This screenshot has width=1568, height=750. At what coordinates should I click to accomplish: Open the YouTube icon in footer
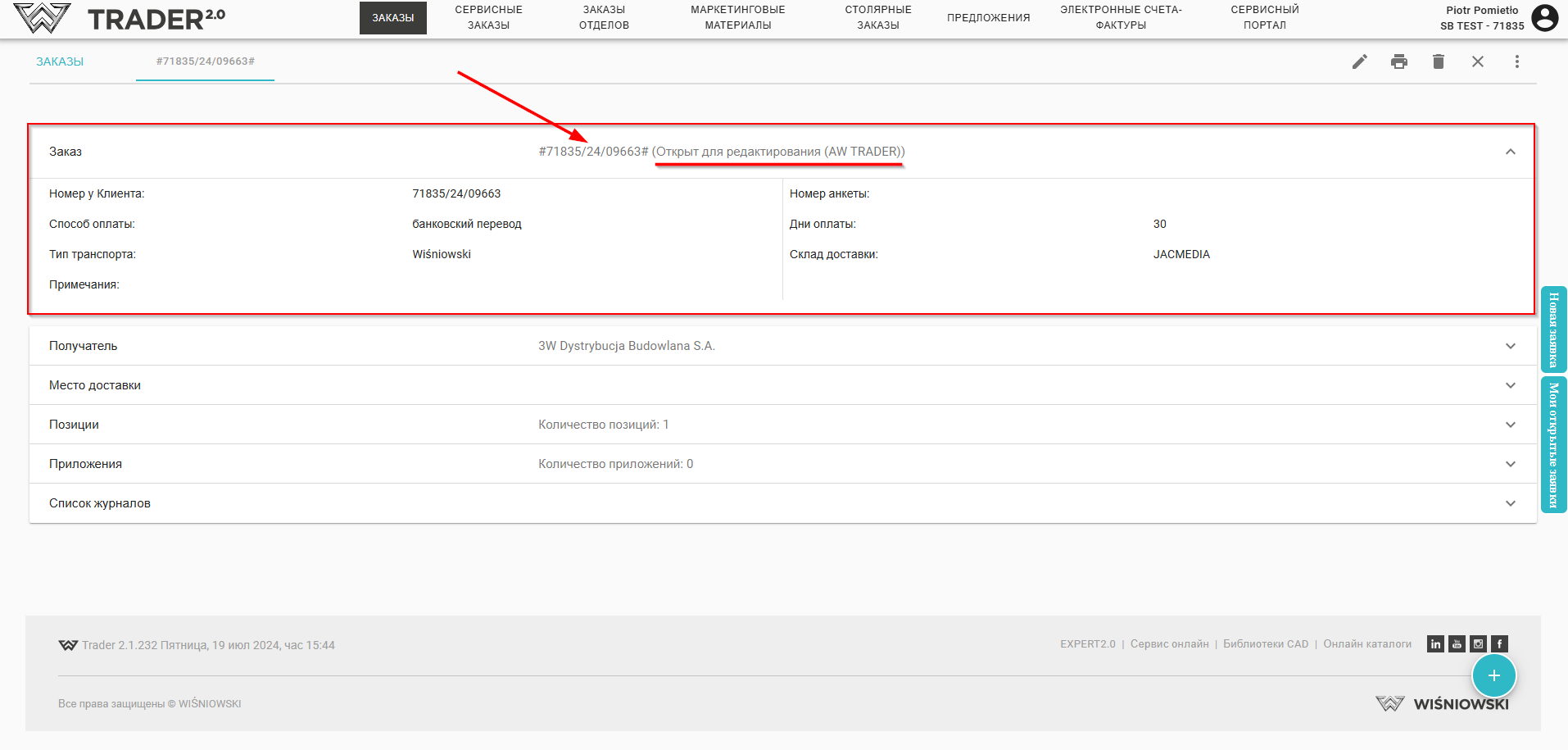tap(1457, 644)
